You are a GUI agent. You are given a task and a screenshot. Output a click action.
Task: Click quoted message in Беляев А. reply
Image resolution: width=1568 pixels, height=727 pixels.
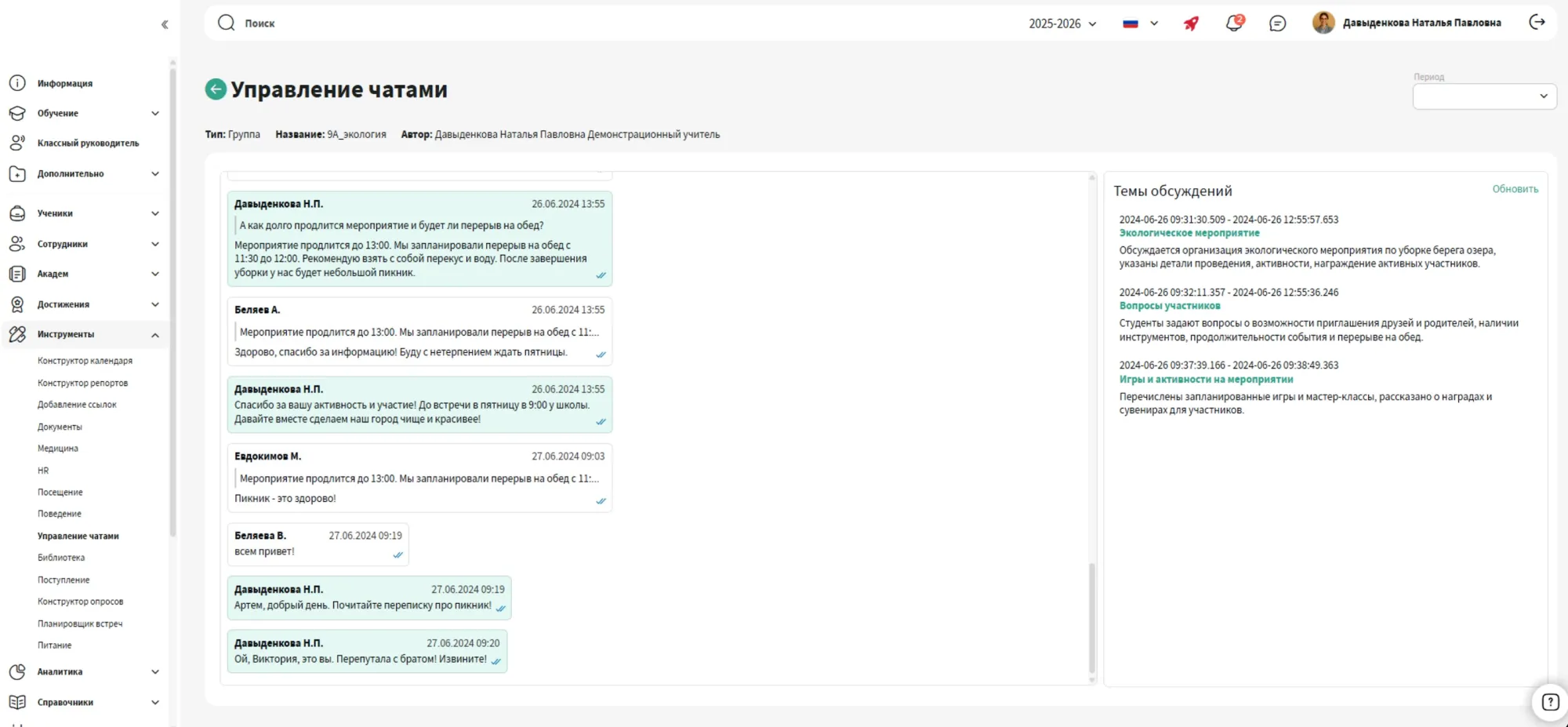click(x=419, y=332)
